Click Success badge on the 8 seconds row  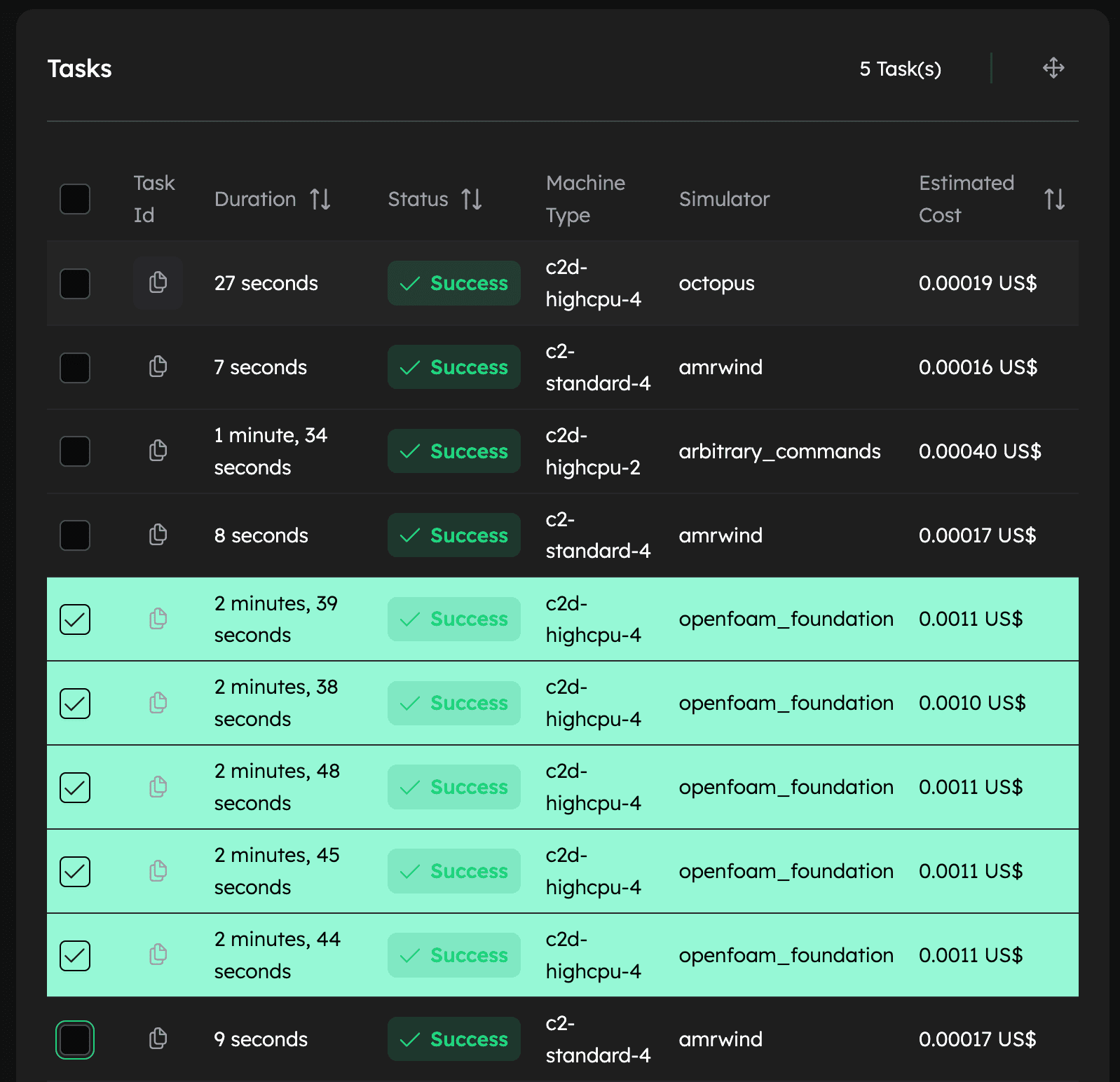point(454,535)
